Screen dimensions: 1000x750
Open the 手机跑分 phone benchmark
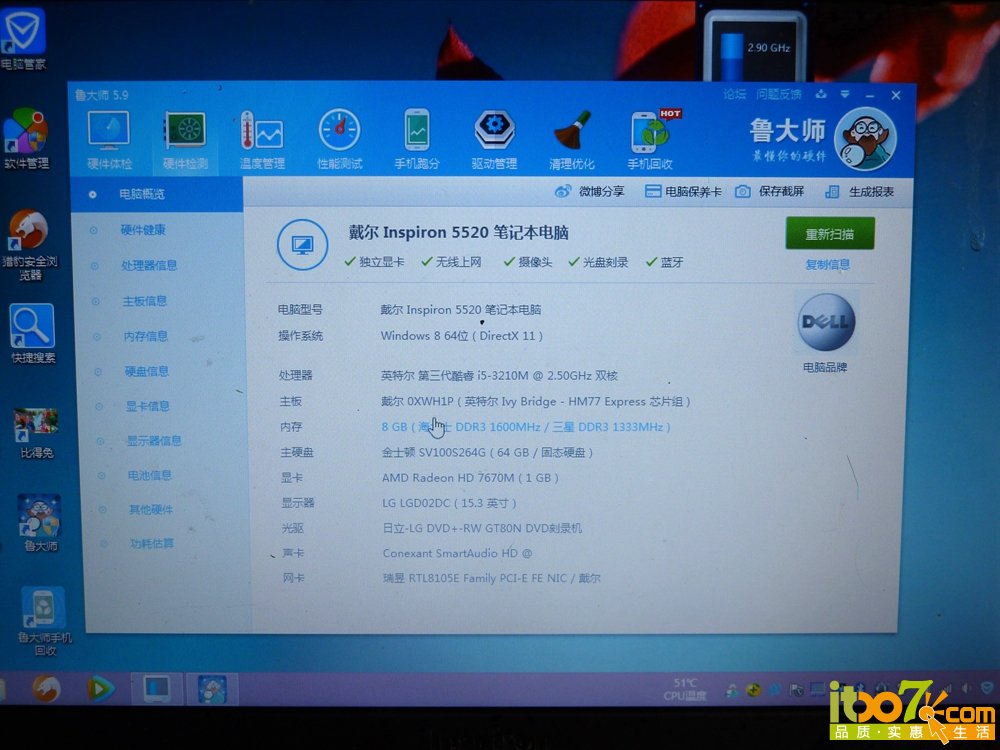(416, 140)
